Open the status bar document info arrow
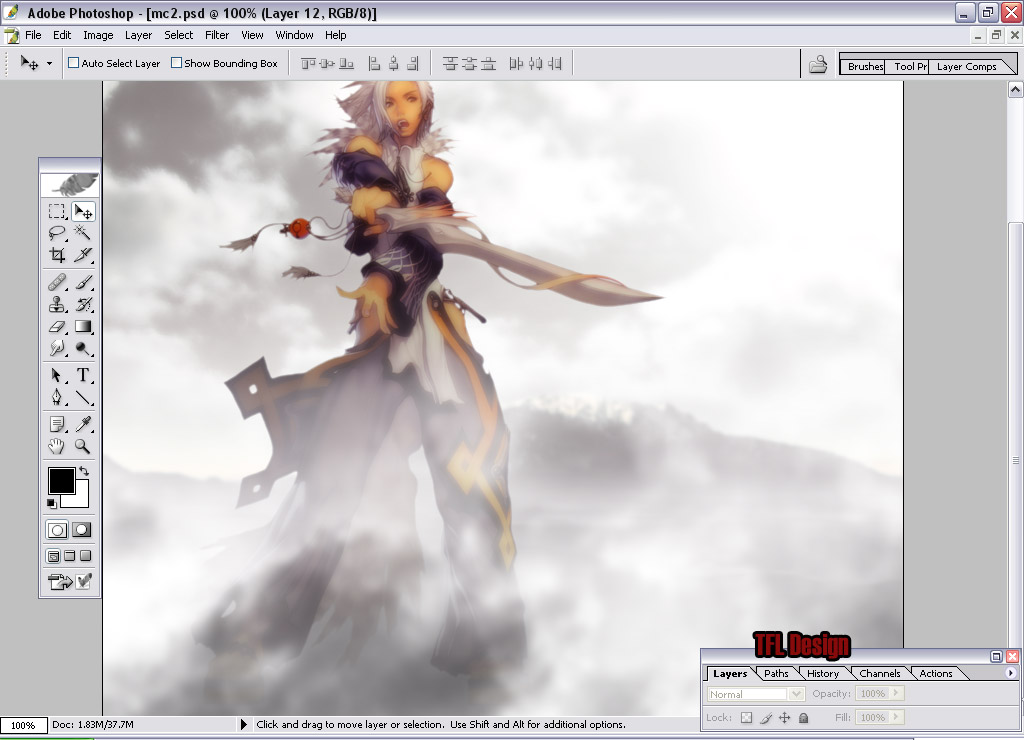This screenshot has width=1024, height=740. 244,724
